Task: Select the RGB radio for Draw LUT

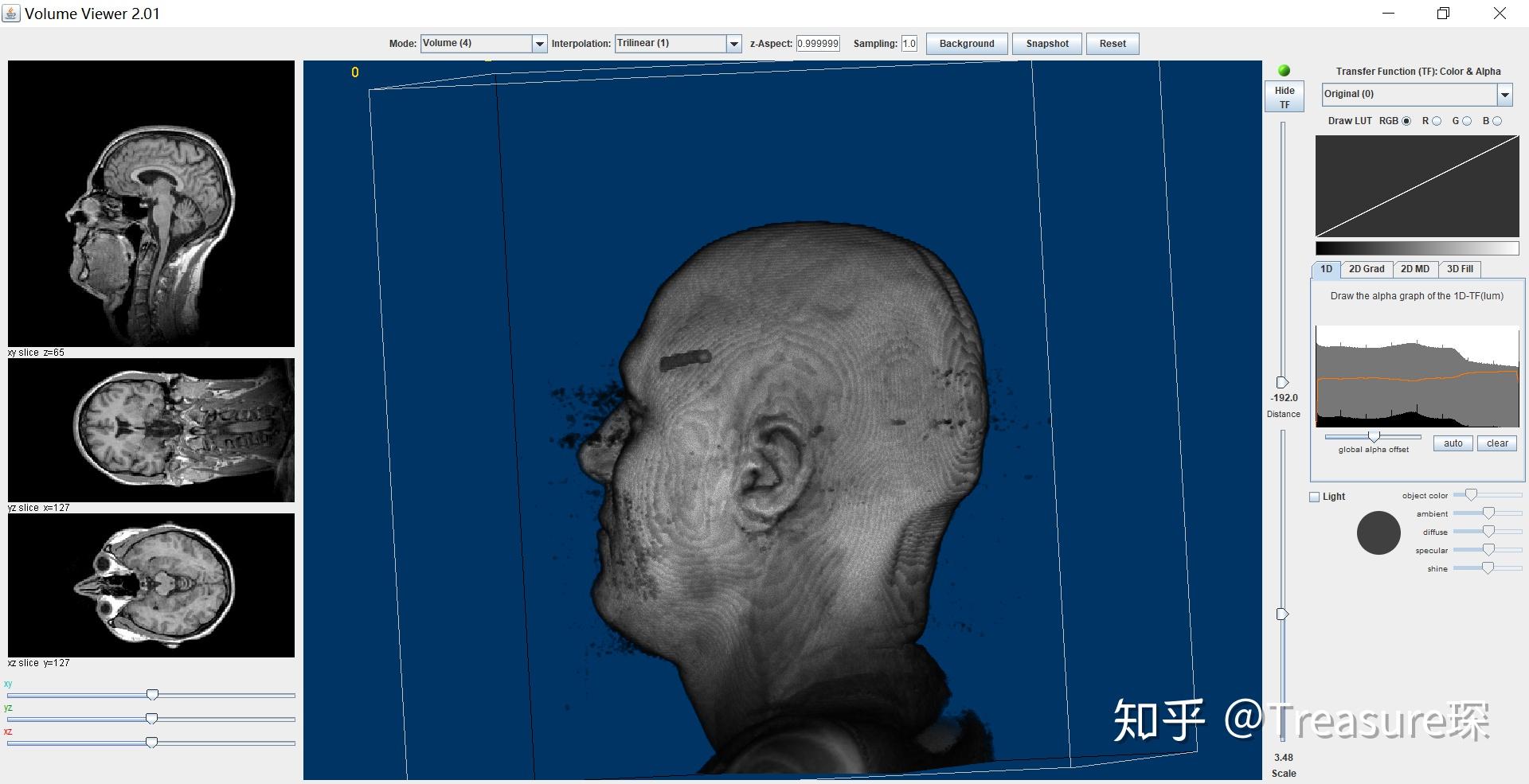Action: (x=1405, y=121)
